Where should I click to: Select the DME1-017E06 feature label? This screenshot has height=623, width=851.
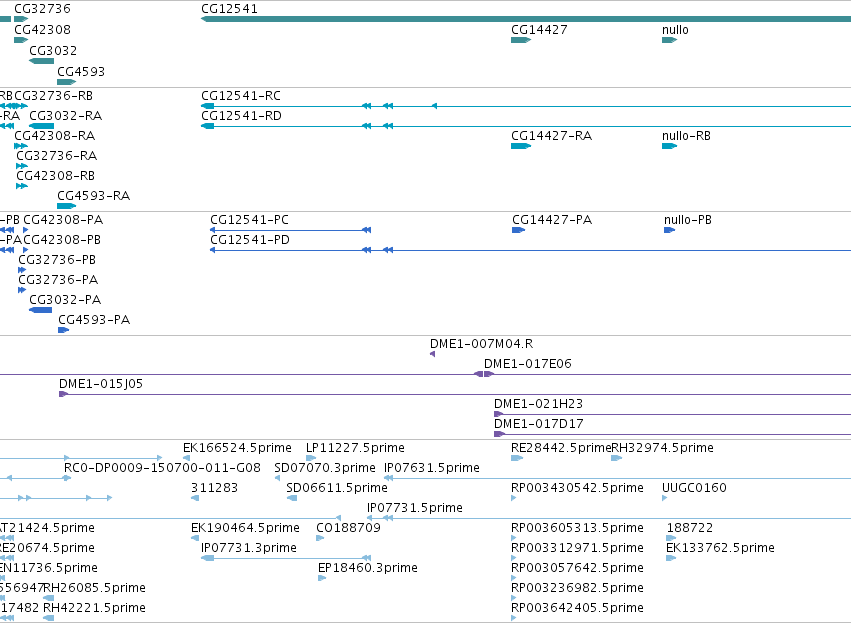tap(528, 364)
